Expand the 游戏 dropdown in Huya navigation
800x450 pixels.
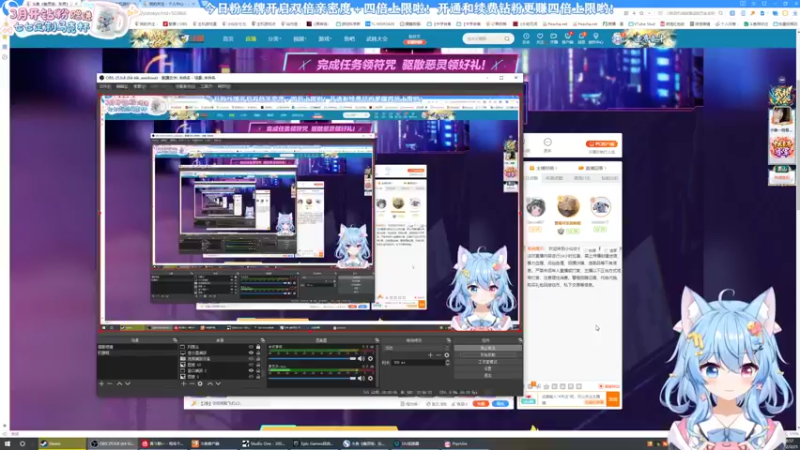[x=324, y=39]
